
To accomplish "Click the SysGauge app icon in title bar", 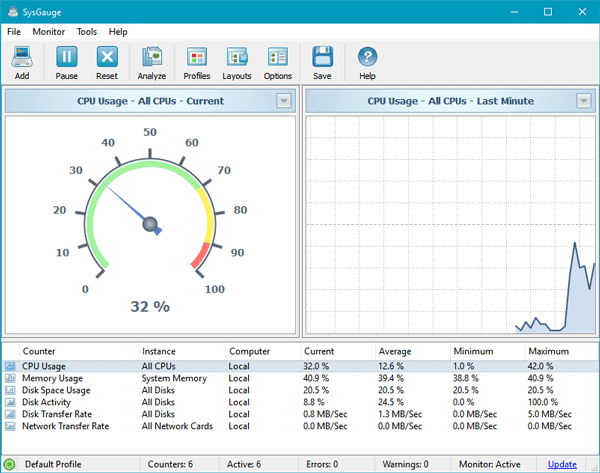I will click(x=13, y=11).
